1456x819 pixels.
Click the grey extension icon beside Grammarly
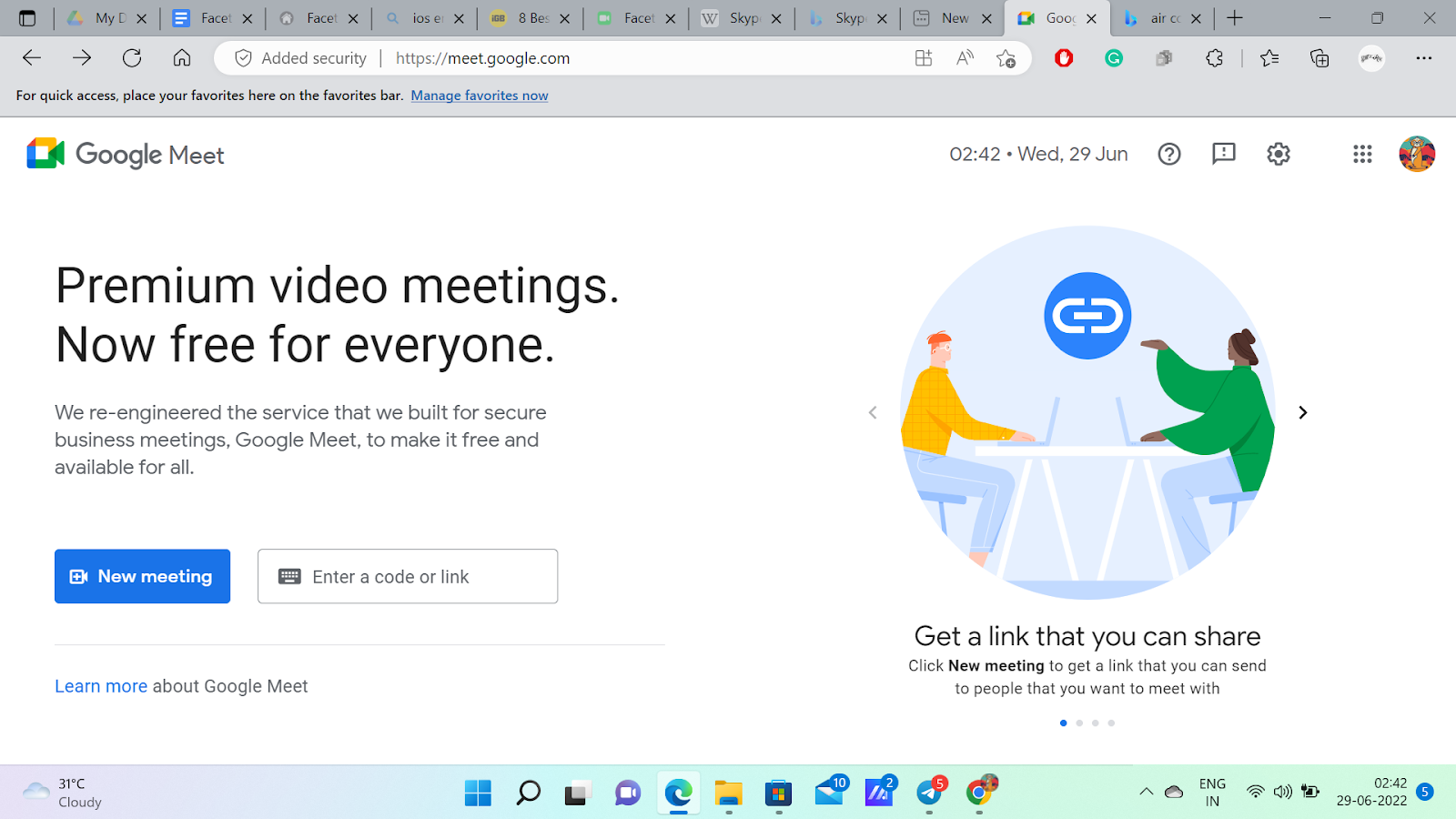(1164, 58)
